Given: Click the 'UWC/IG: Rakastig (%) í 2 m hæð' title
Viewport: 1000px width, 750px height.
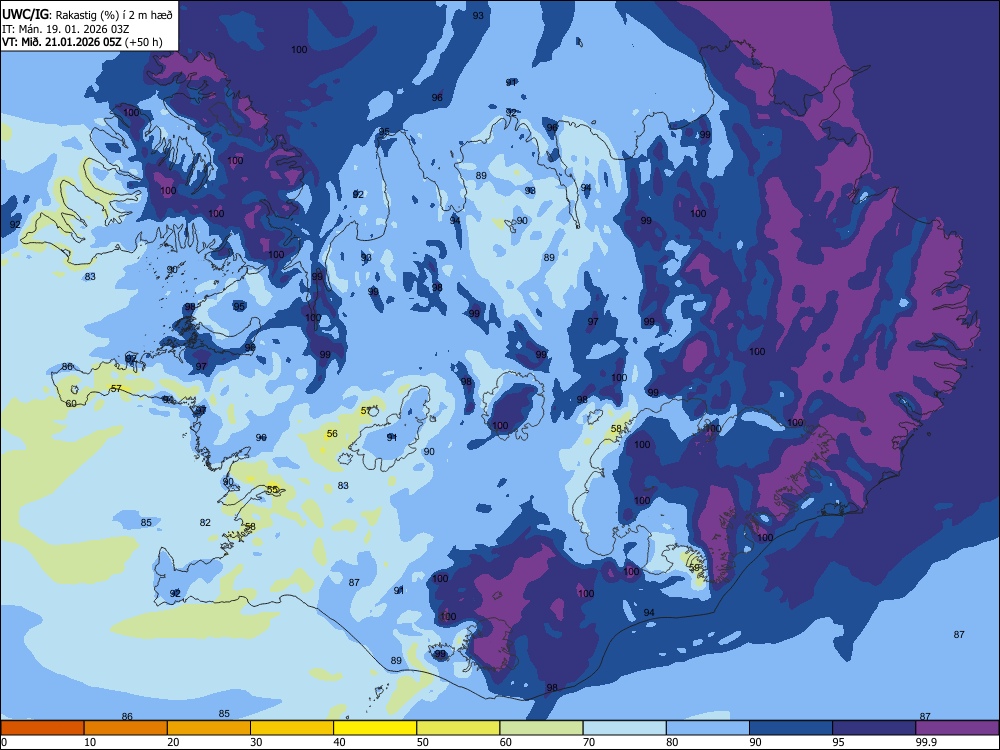Looking at the screenshot, I should point(87,15).
